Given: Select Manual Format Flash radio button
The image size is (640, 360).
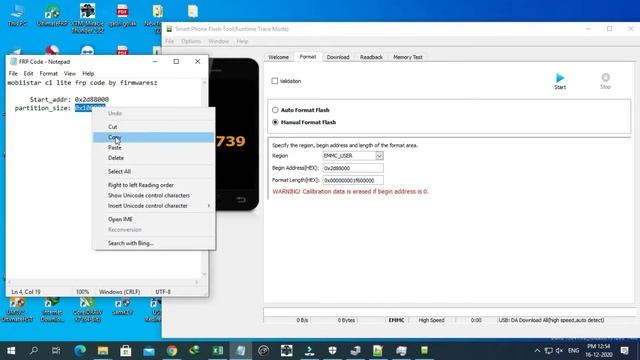Looking at the screenshot, I should (x=275, y=122).
